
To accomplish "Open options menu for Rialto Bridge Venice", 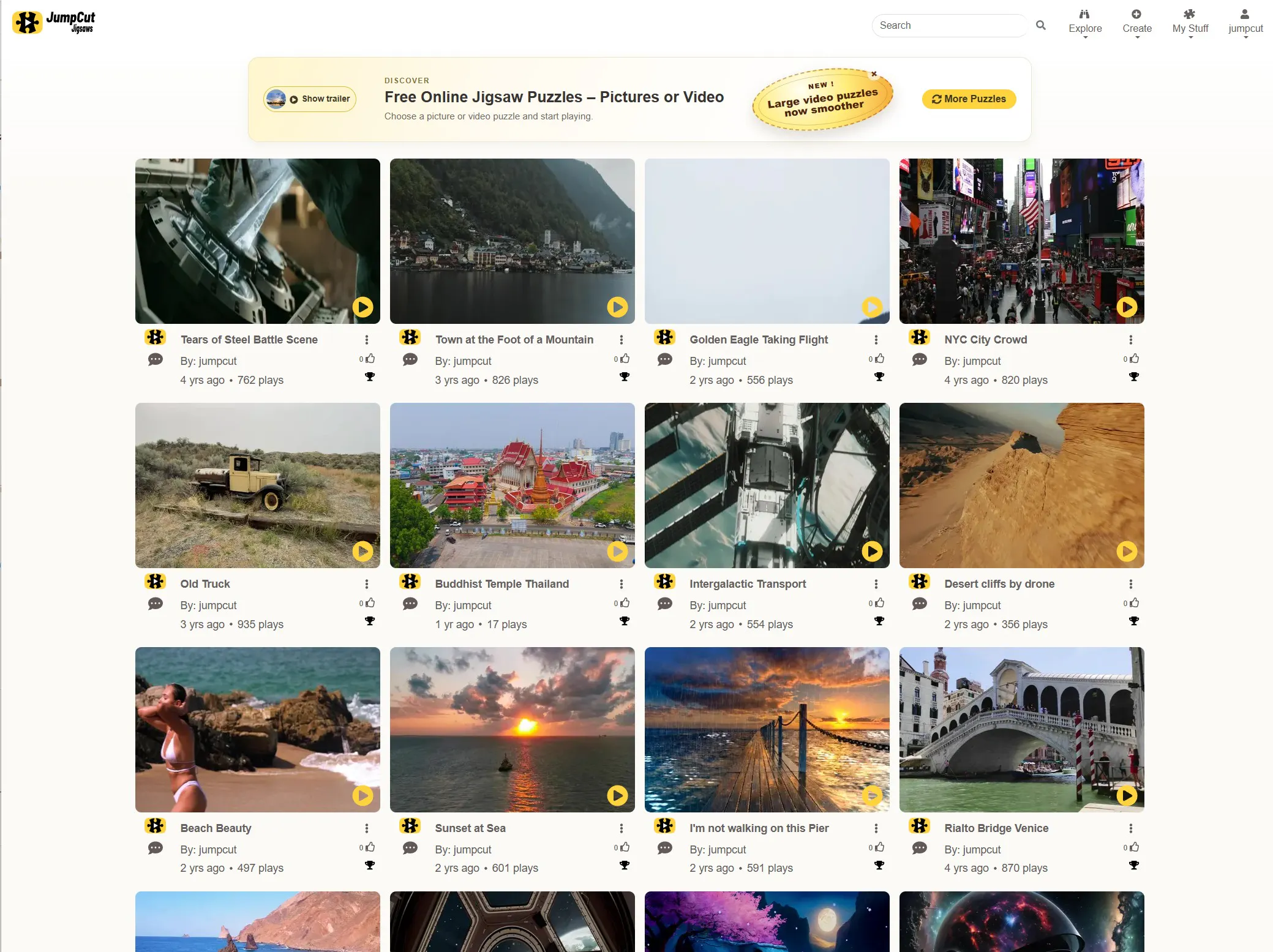I will click(1130, 828).
